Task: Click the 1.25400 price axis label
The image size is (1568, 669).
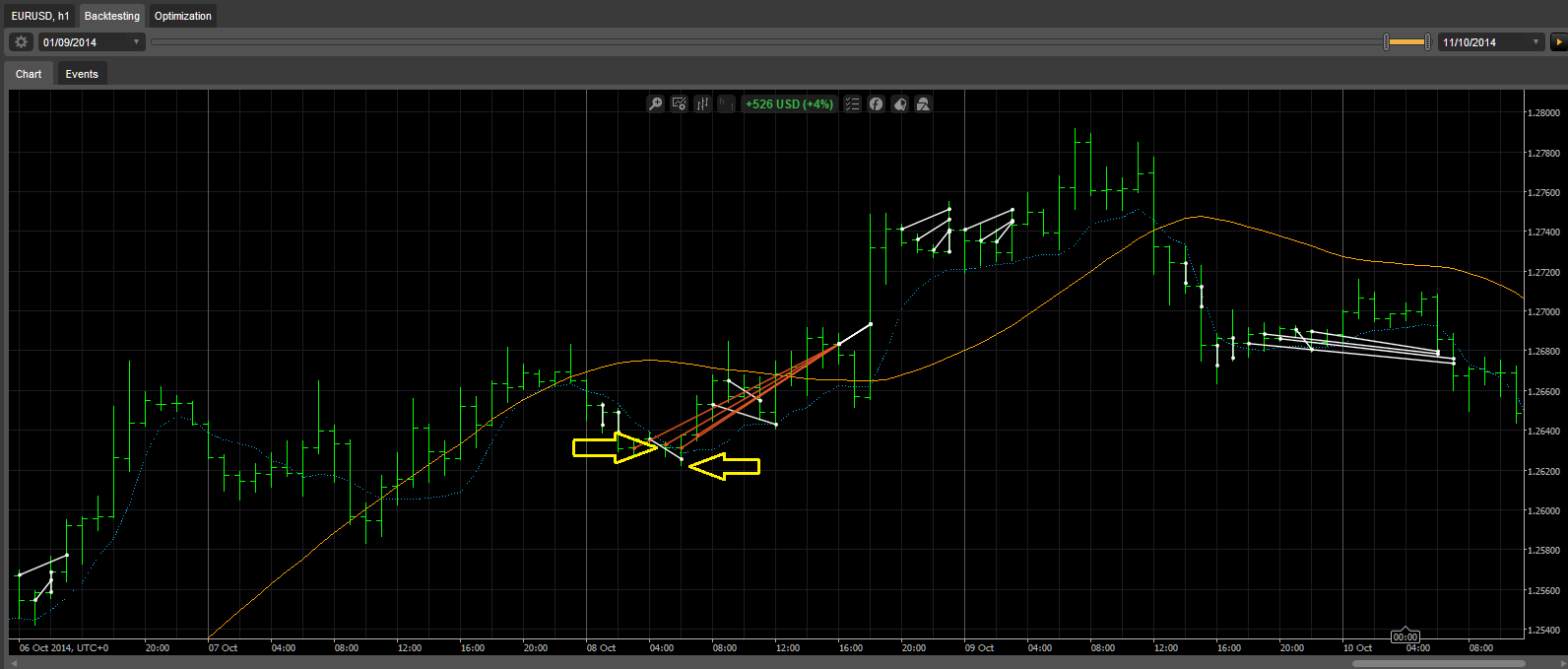Action: pos(1543,631)
